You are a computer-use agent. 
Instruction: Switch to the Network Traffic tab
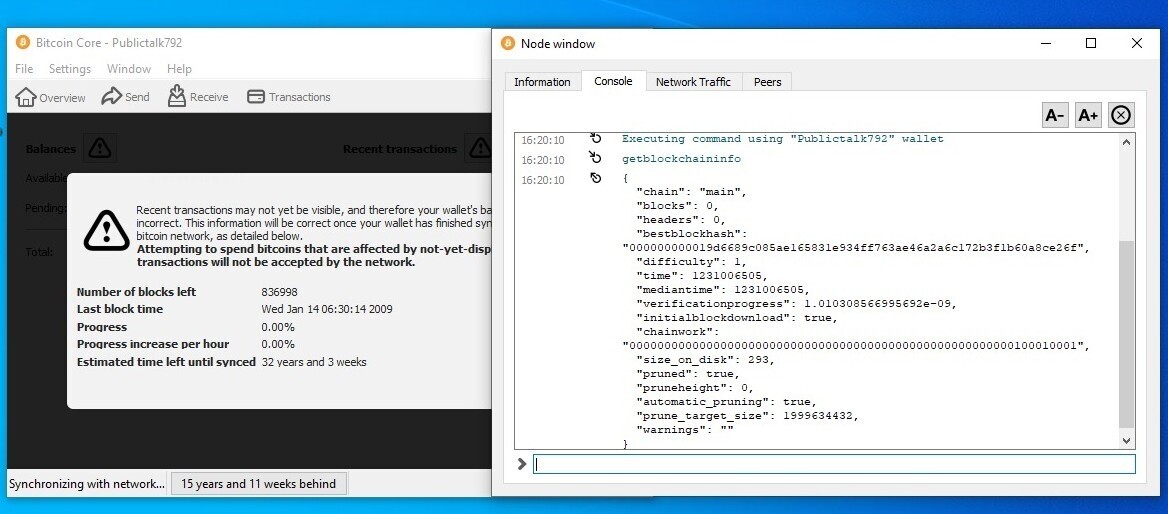click(693, 82)
